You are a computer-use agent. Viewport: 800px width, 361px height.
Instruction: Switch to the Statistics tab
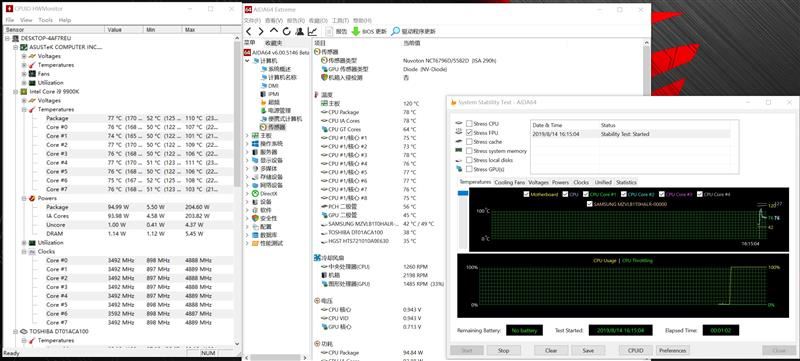tap(626, 183)
